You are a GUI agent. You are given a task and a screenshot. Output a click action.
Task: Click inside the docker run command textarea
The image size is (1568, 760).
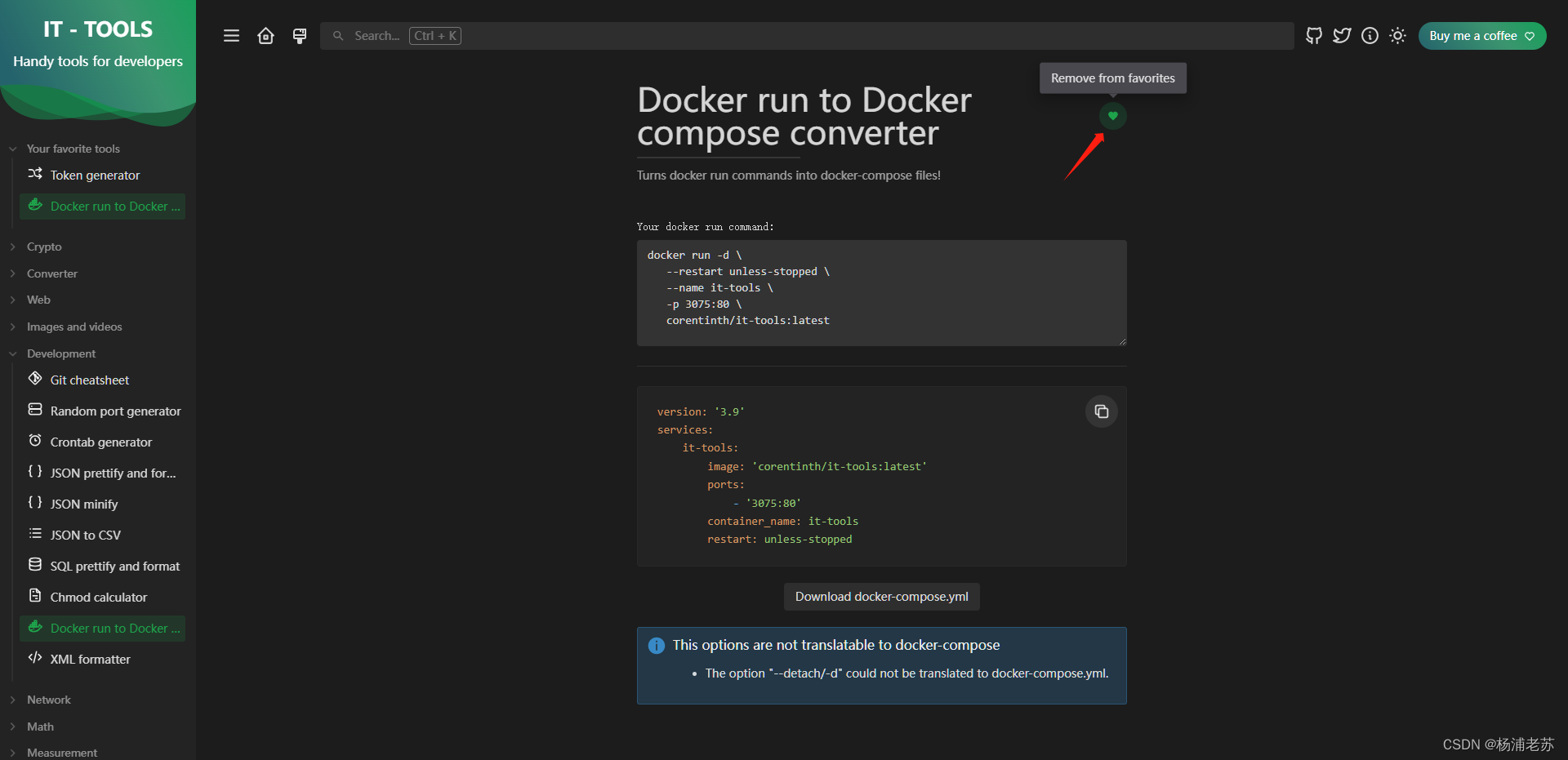(881, 293)
